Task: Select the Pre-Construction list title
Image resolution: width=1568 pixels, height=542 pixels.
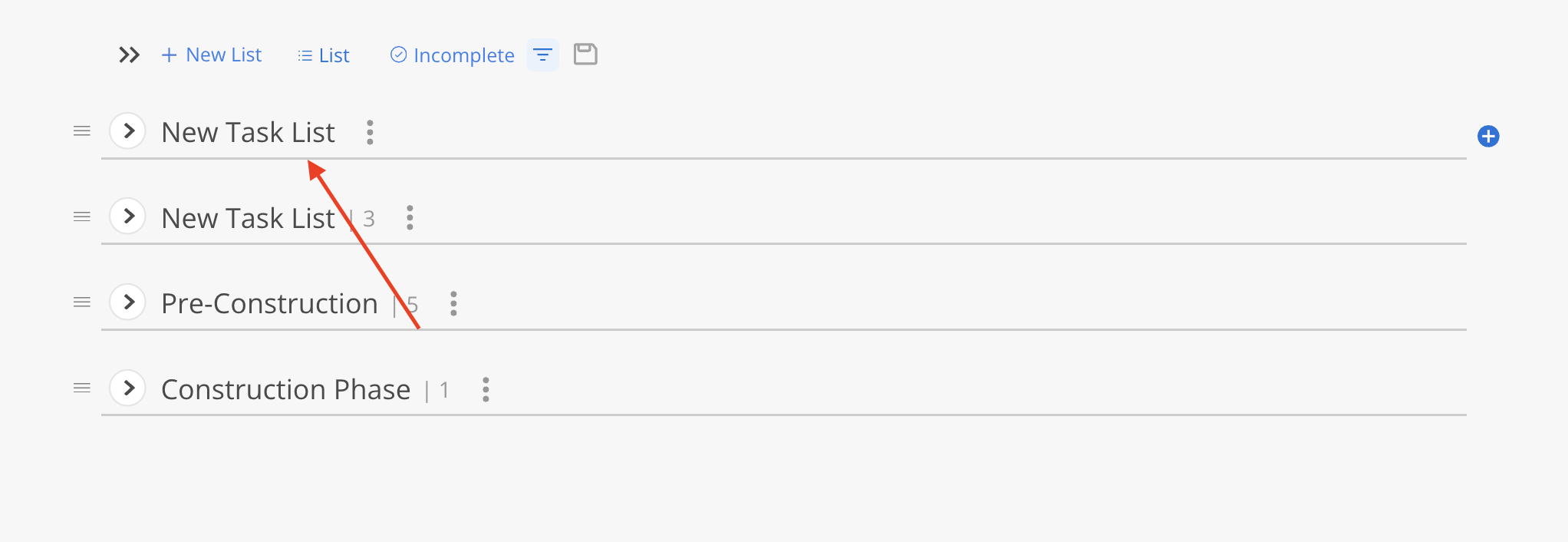Action: click(x=269, y=304)
